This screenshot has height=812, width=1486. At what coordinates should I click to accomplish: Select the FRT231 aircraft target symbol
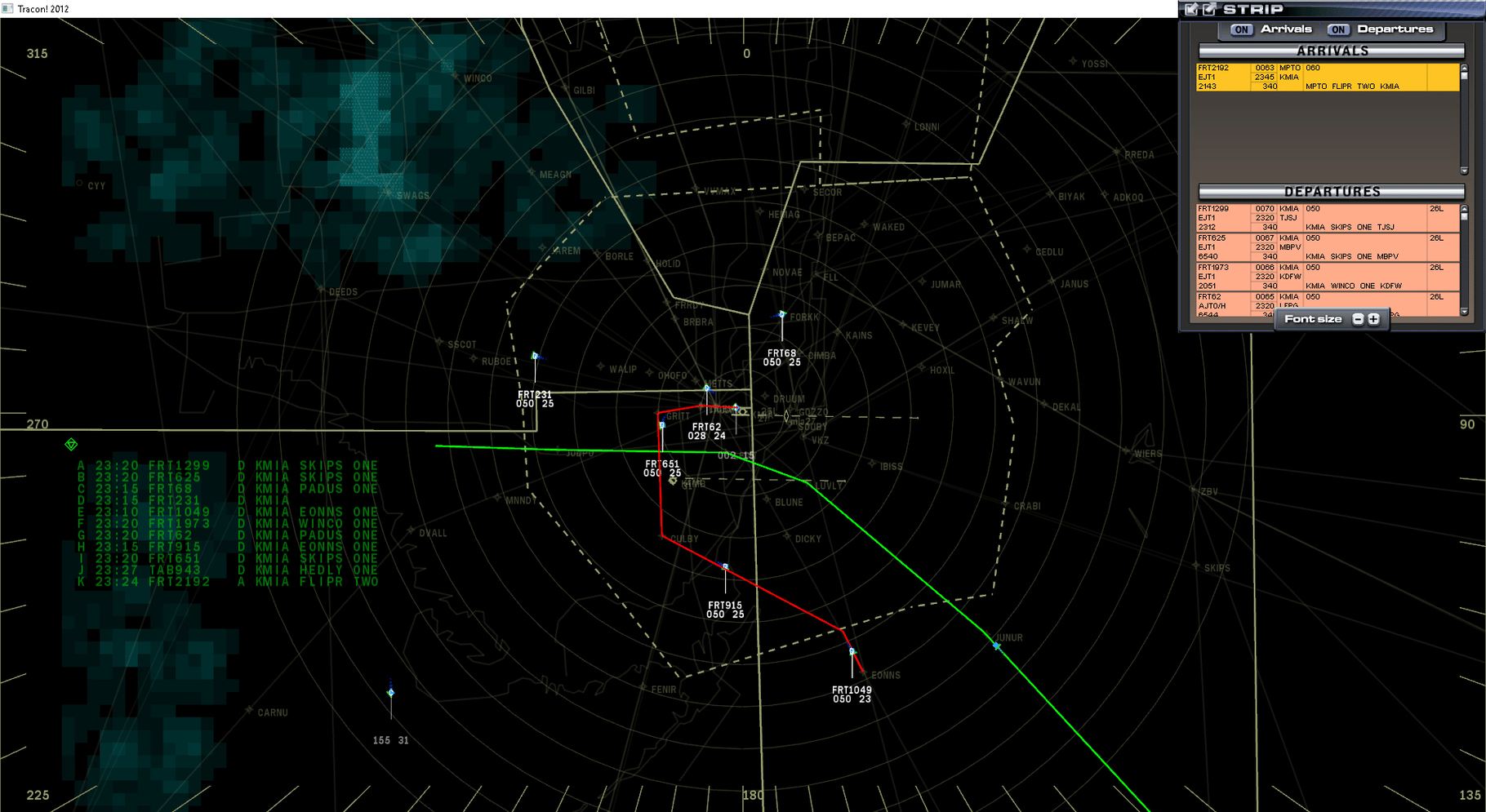[536, 356]
